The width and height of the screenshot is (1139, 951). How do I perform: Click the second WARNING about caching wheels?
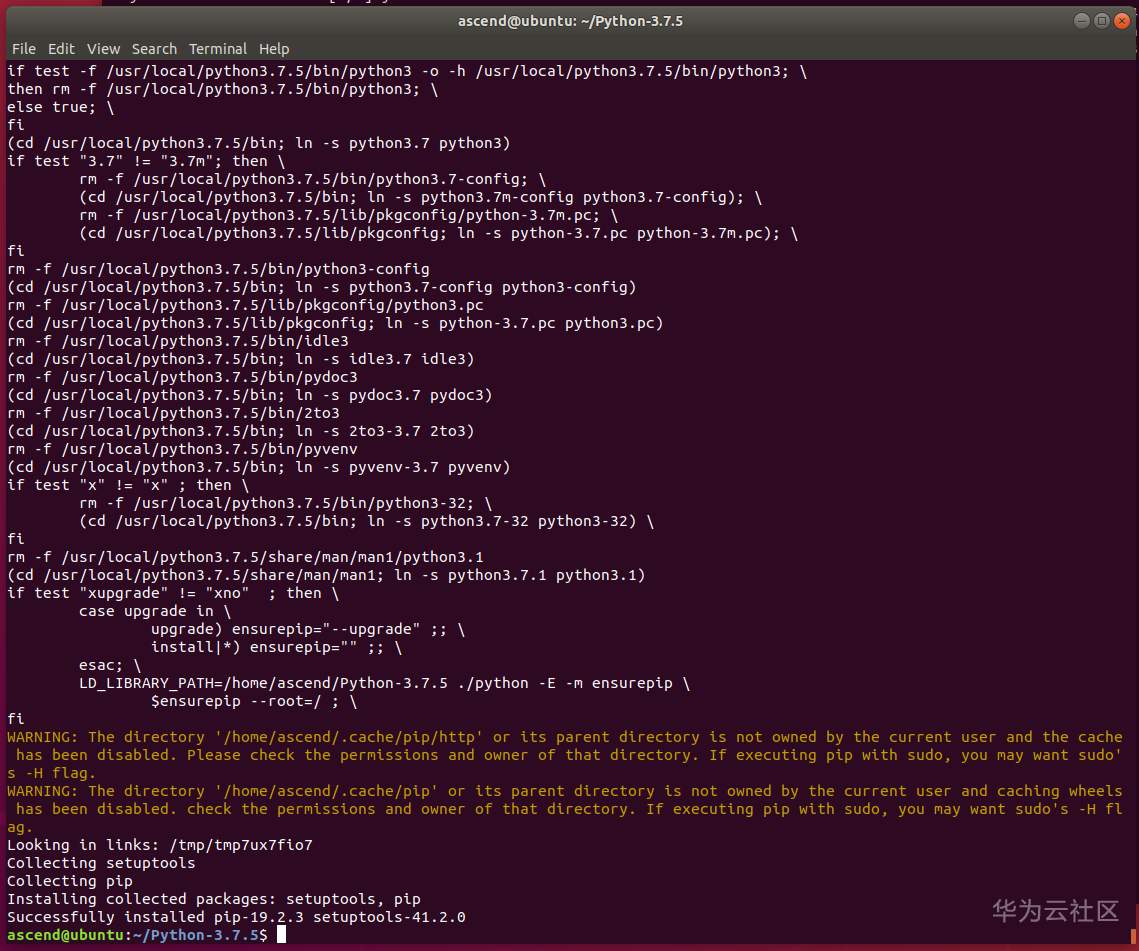[565, 809]
